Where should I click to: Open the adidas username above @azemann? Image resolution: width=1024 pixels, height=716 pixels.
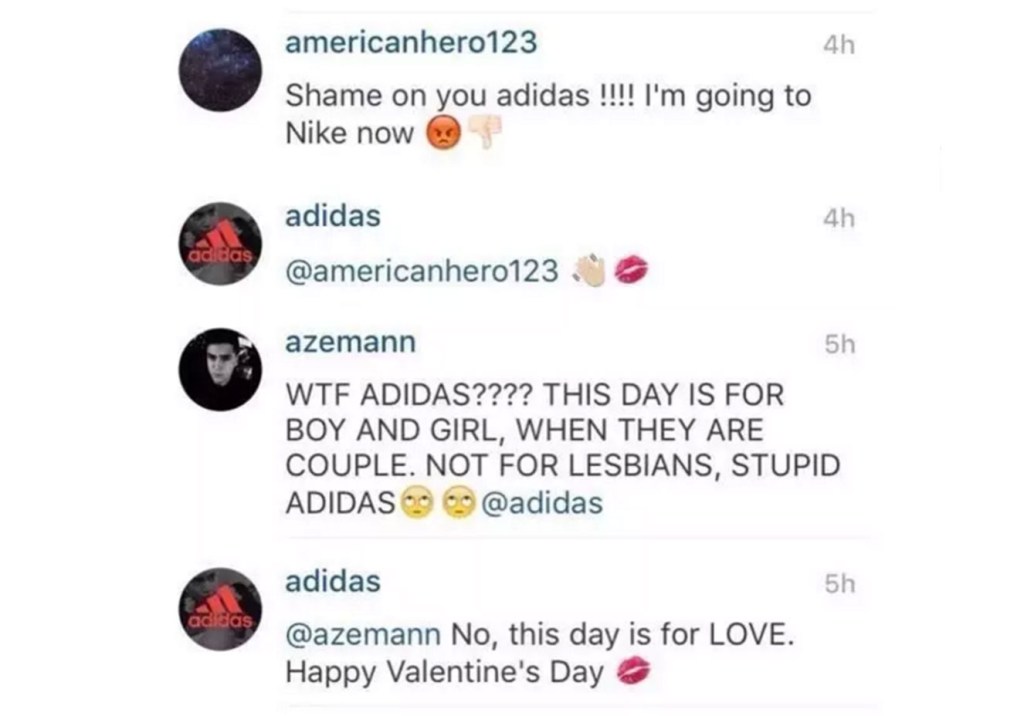click(332, 581)
